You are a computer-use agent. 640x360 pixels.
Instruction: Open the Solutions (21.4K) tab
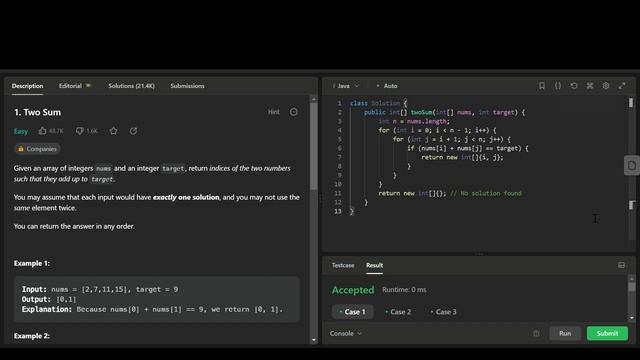tap(131, 86)
